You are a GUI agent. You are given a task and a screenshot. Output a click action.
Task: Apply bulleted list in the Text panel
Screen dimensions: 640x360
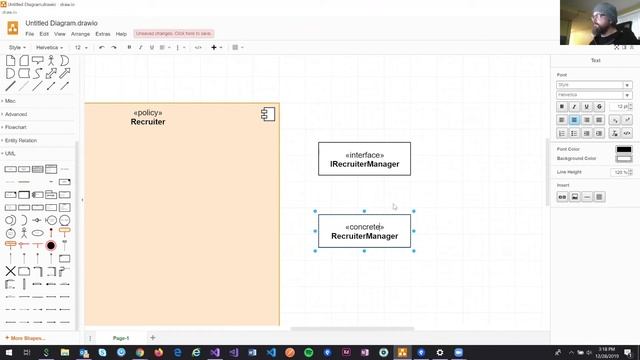[574, 133]
